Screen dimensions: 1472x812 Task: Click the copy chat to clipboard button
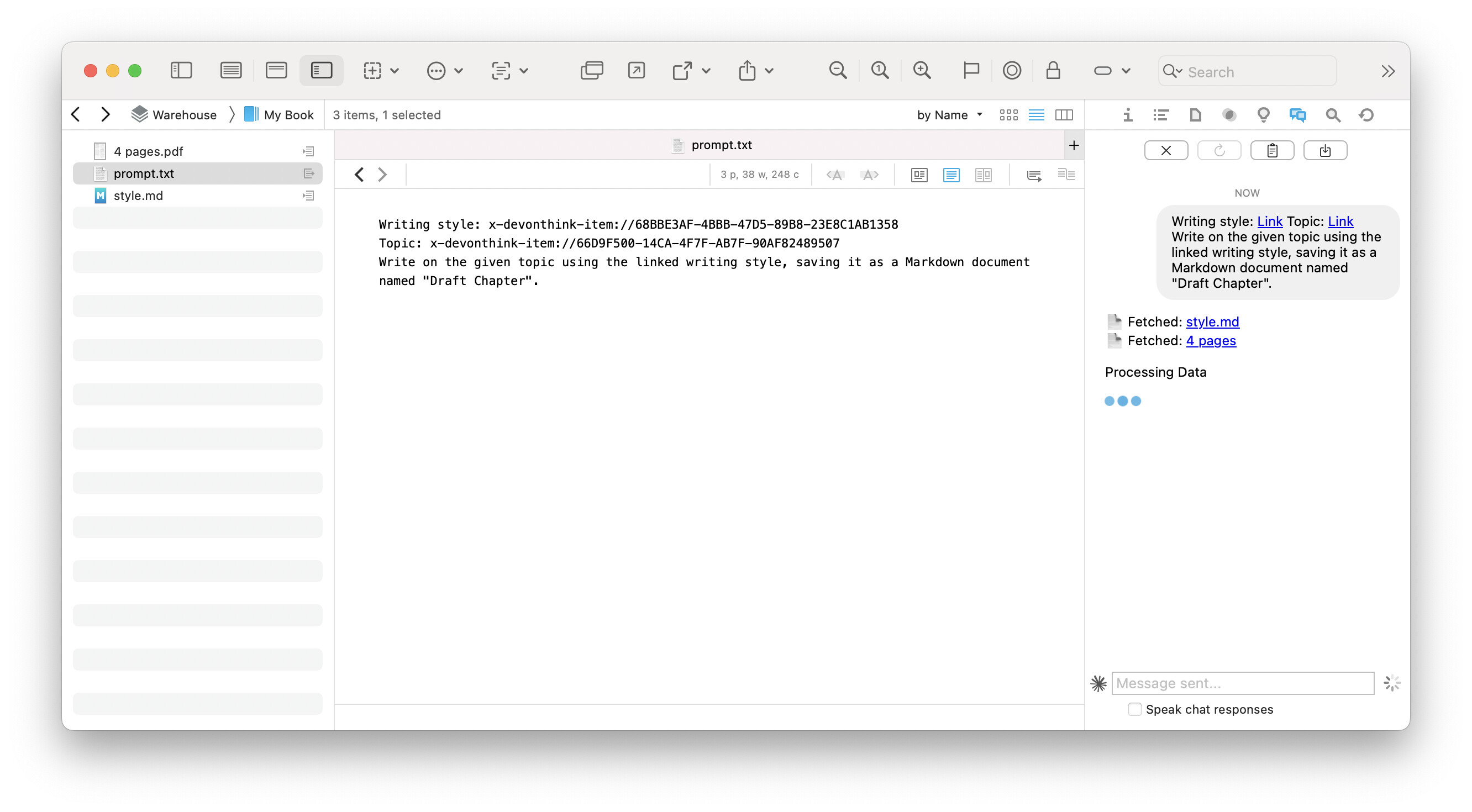(1272, 150)
